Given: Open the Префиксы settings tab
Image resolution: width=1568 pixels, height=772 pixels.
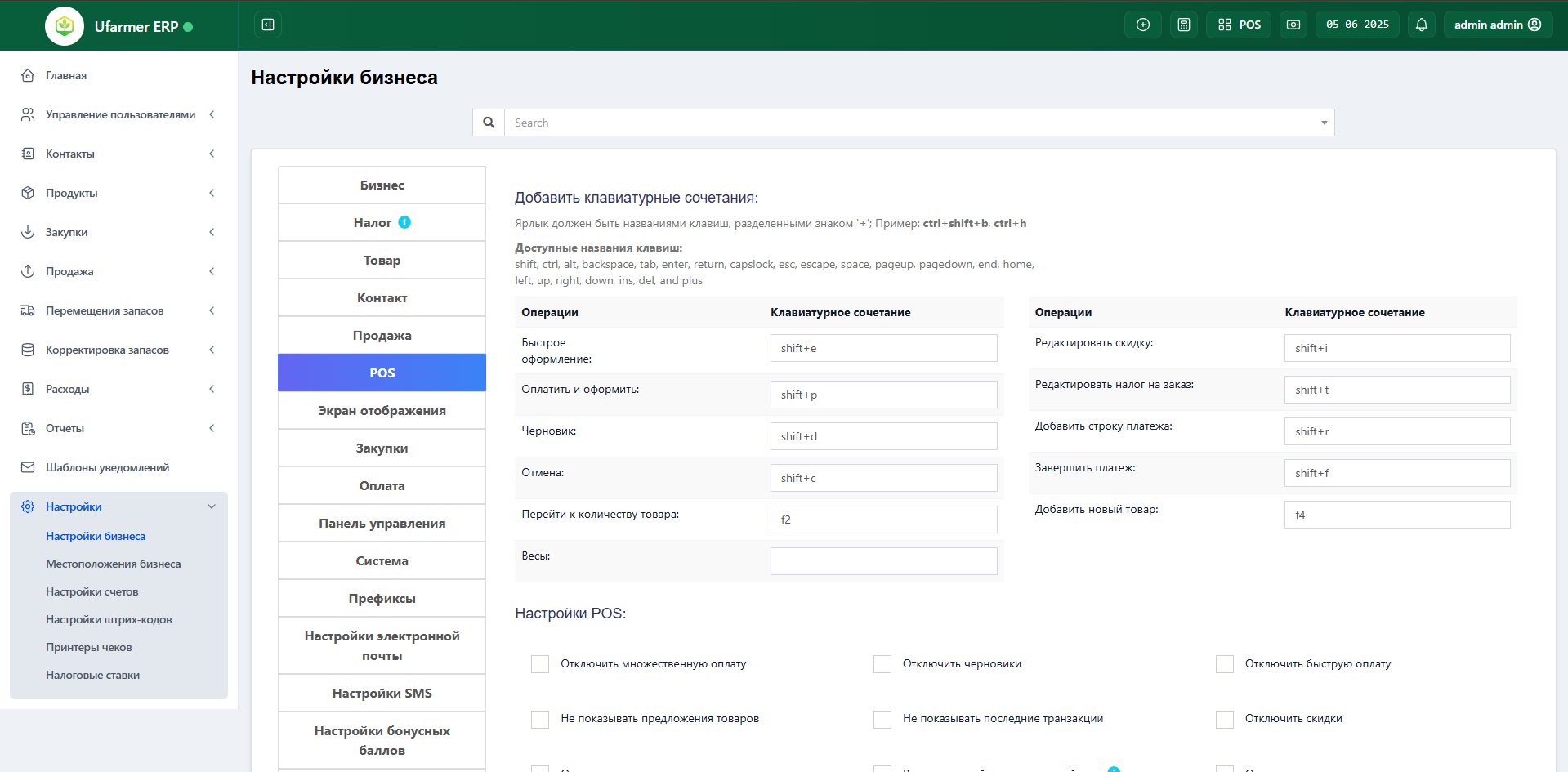Looking at the screenshot, I should (382, 598).
